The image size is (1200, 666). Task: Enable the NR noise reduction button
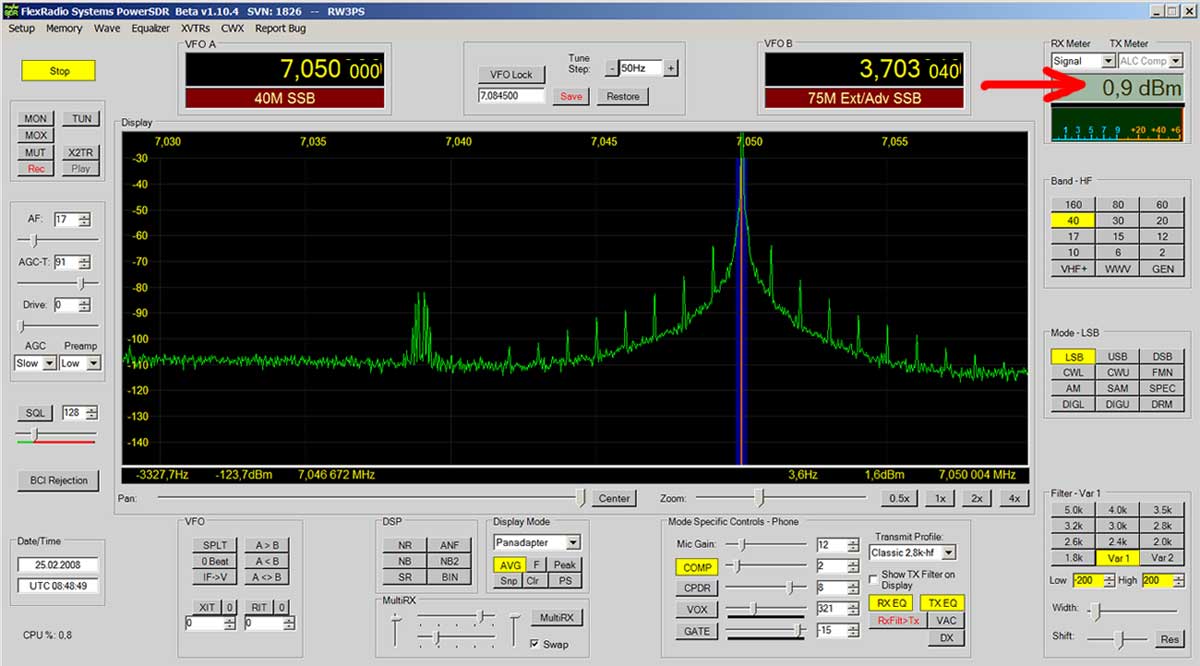pos(405,545)
